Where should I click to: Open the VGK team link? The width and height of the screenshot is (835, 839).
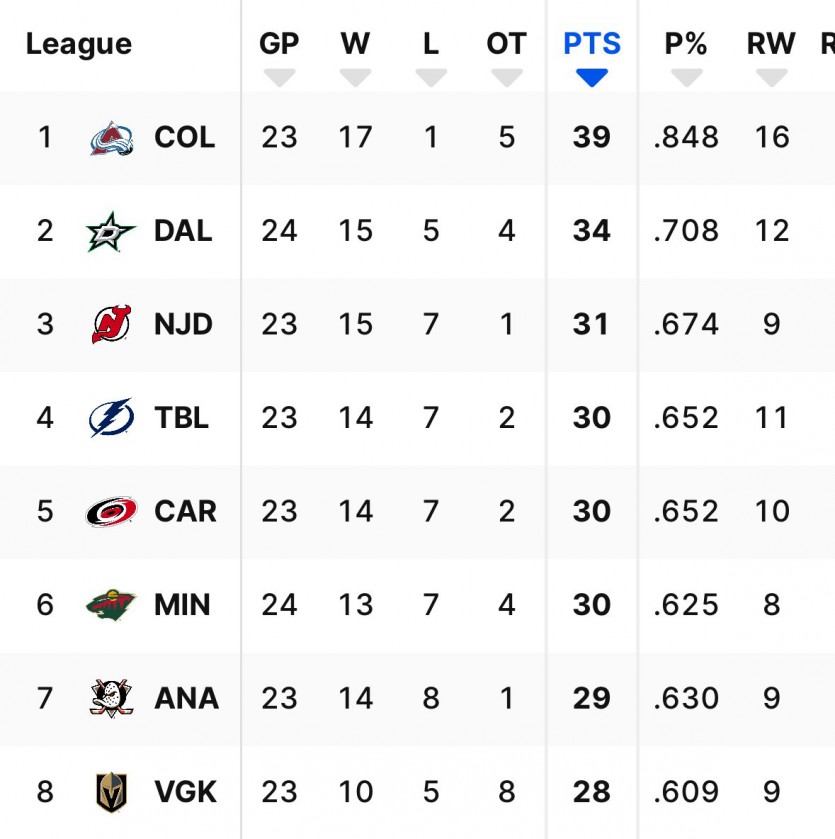186,792
